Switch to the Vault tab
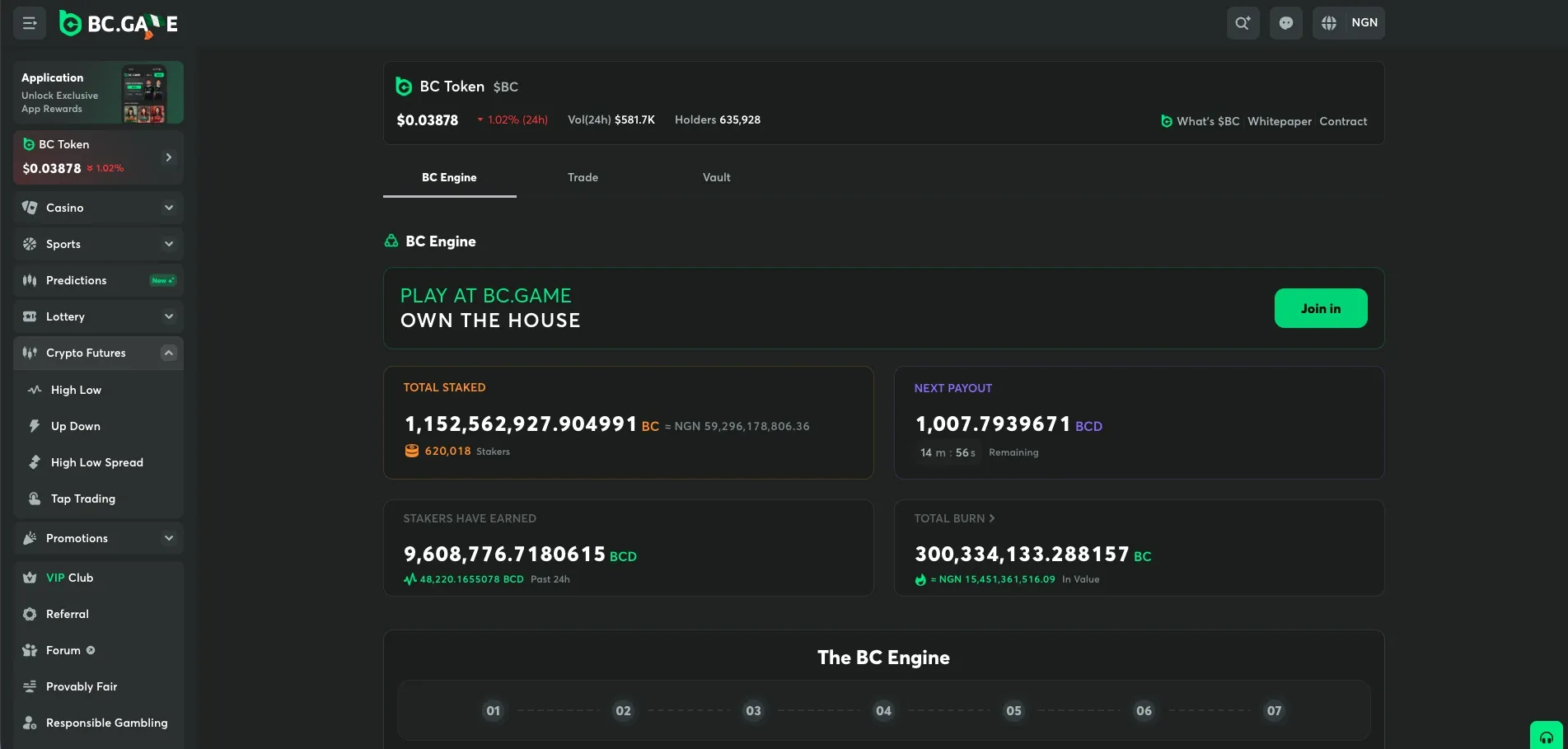1568x749 pixels. (716, 177)
